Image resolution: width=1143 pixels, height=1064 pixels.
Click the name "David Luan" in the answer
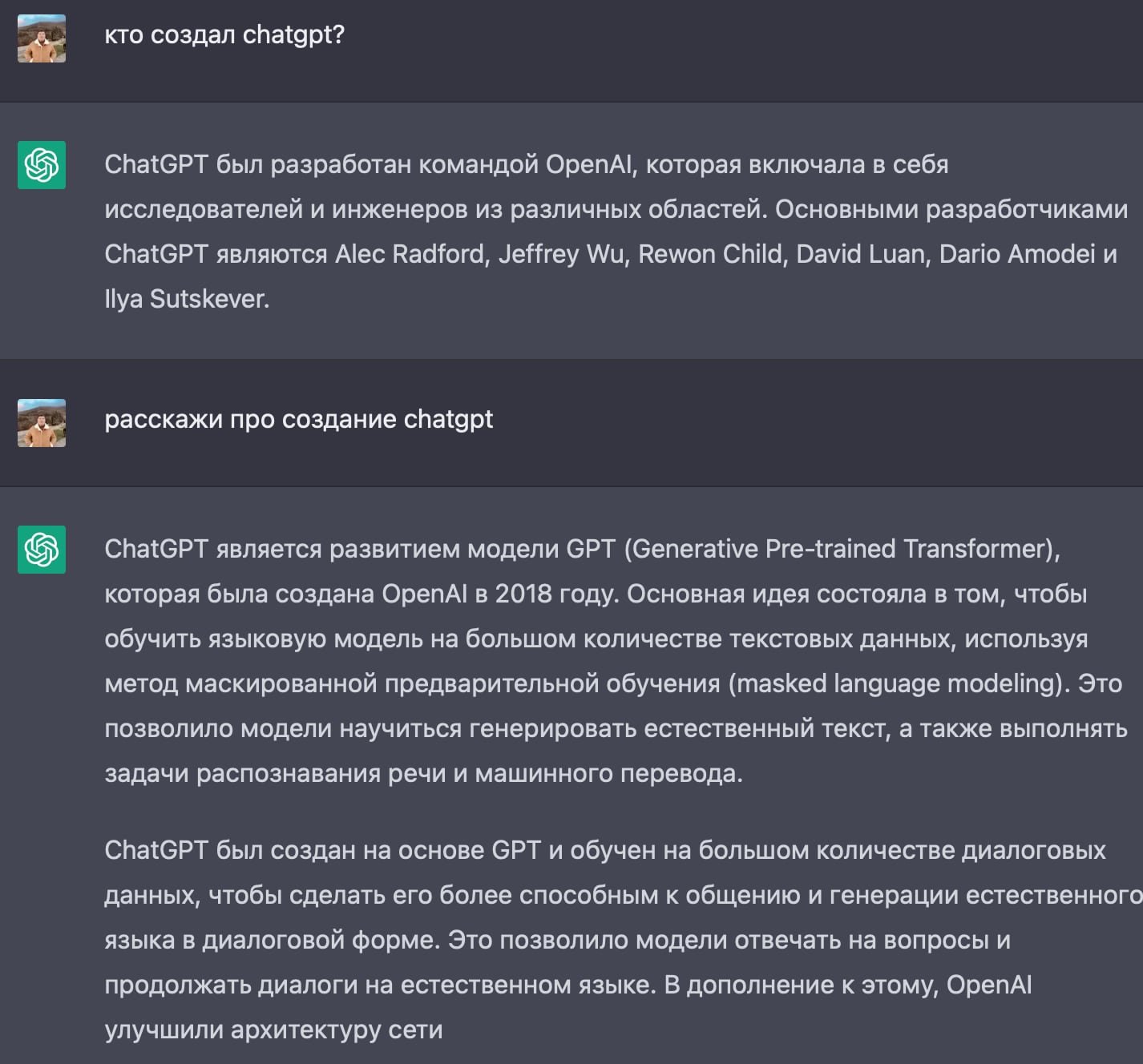point(861,254)
